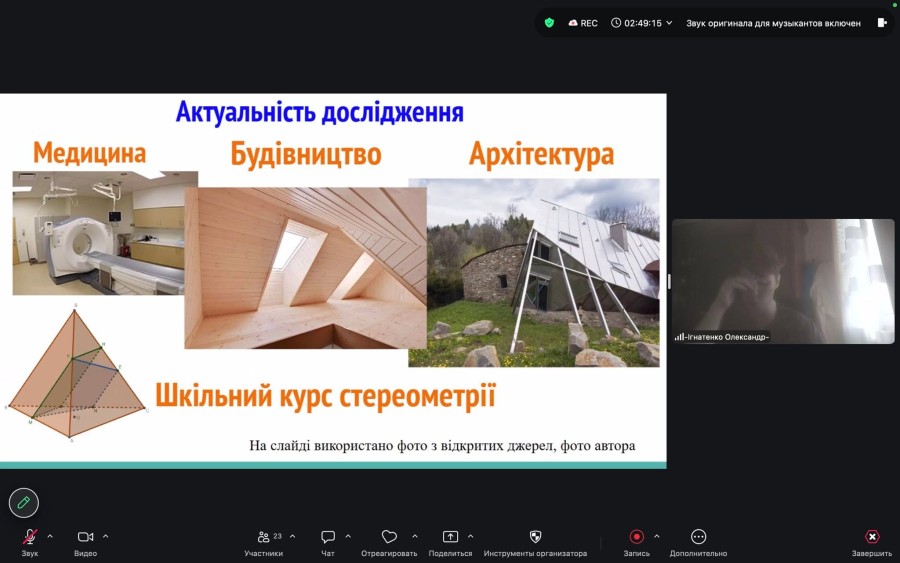
Task: Click the divider handle beside shared slide
Action: [x=669, y=281]
